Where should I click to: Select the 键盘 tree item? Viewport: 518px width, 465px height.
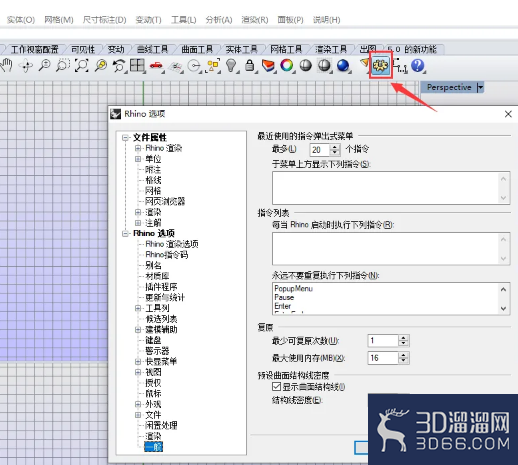click(x=153, y=340)
